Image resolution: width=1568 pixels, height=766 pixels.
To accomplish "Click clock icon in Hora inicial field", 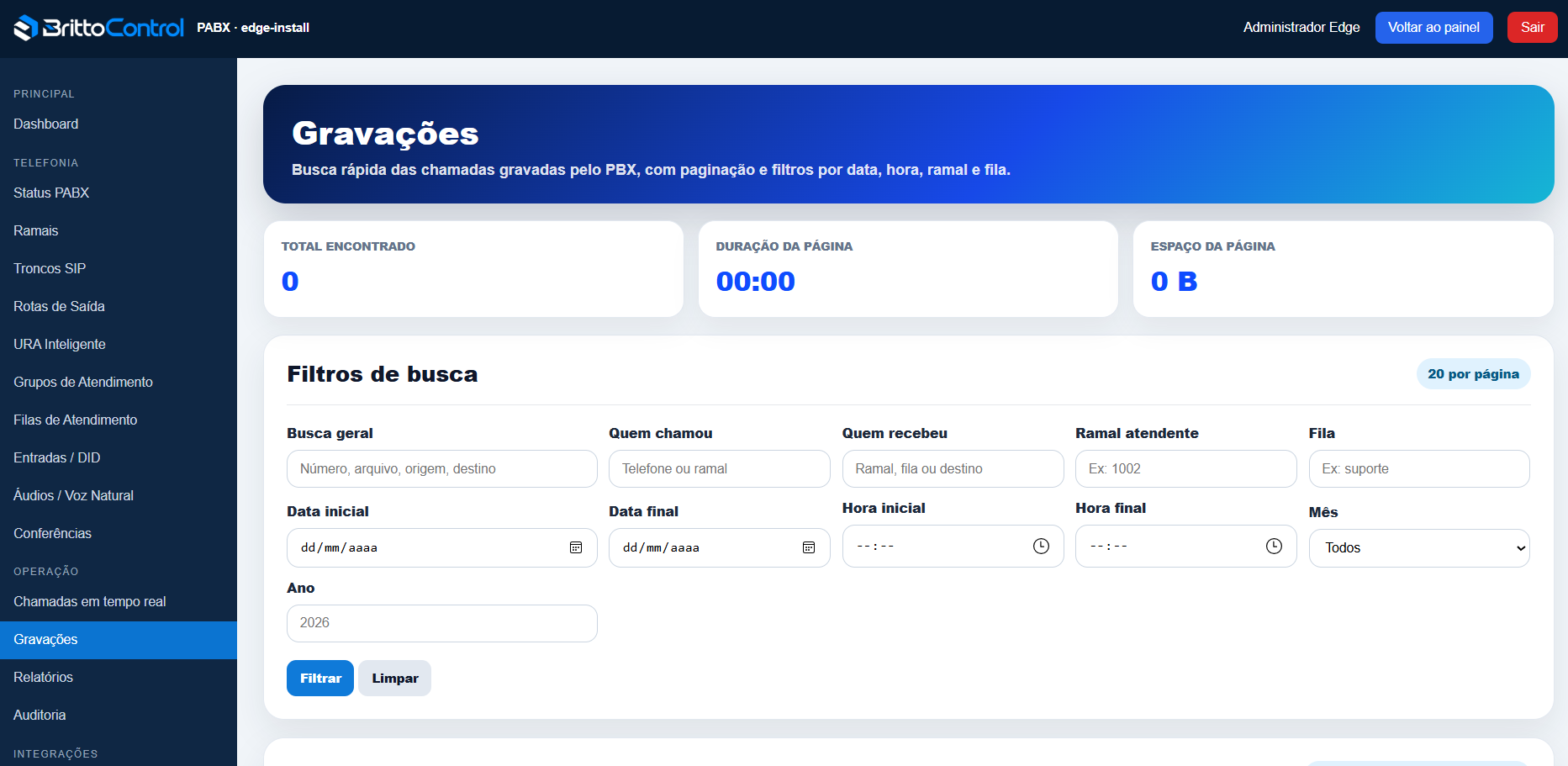I will (1041, 547).
